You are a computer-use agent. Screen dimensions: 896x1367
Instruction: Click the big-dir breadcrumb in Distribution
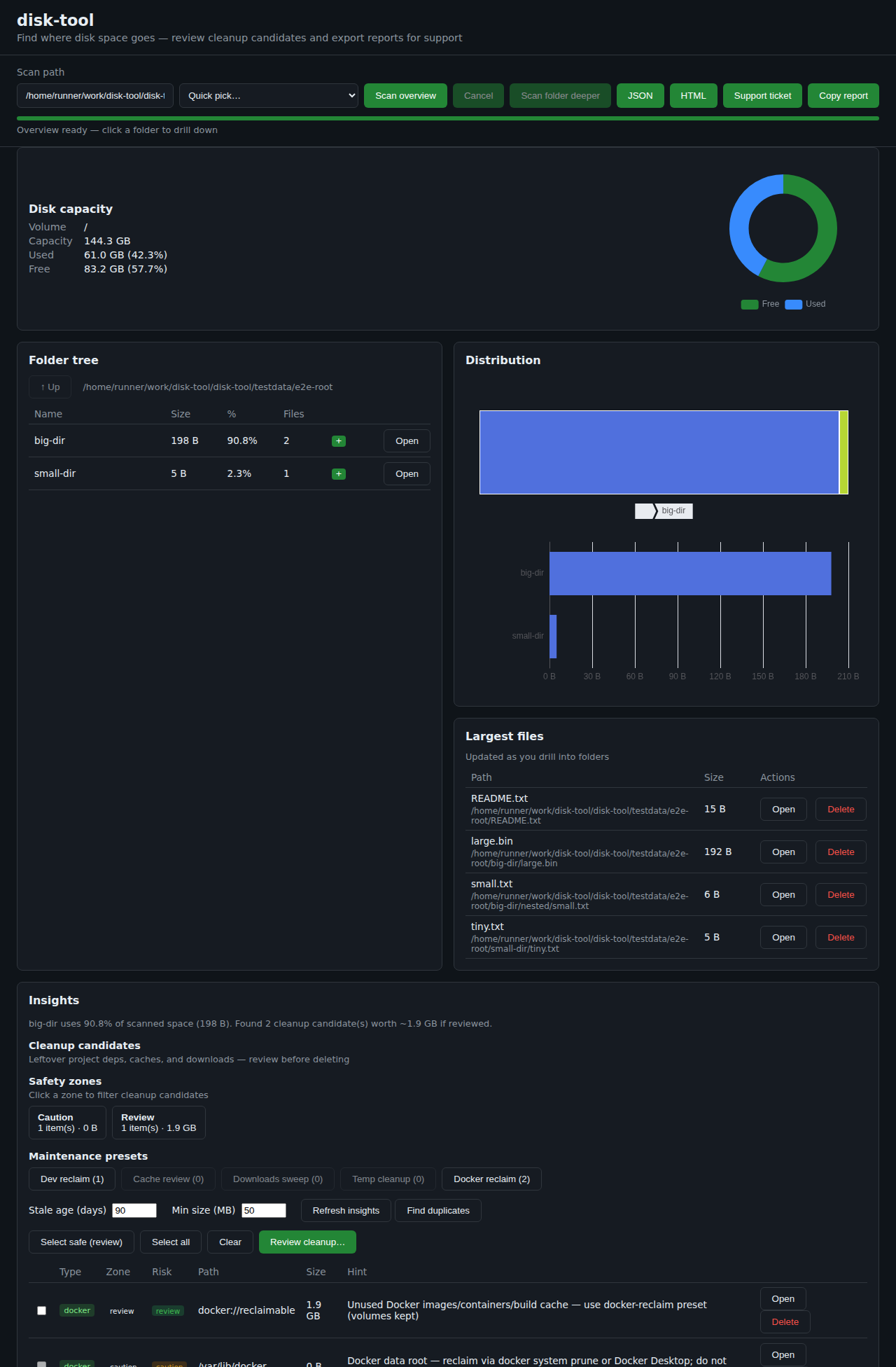(x=673, y=511)
